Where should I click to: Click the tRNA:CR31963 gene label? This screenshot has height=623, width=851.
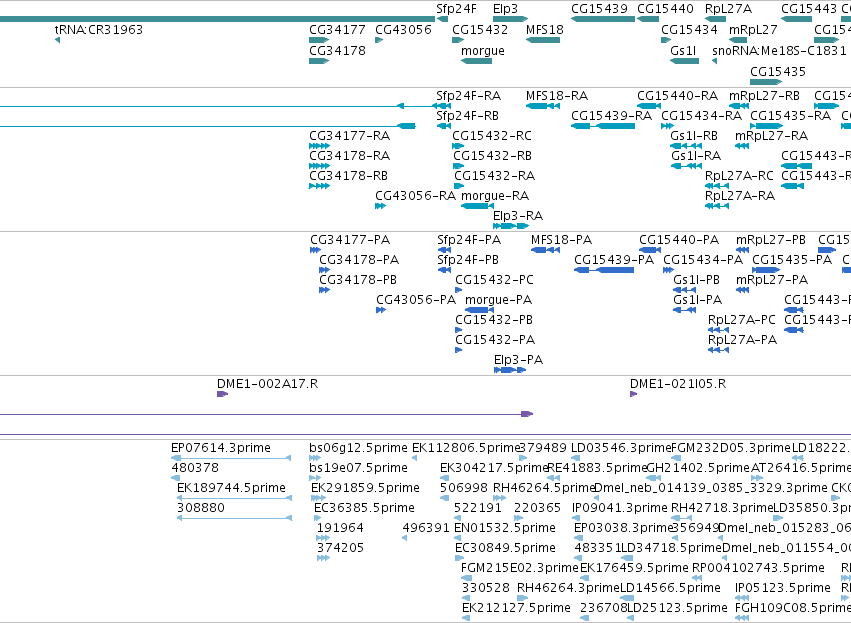pyautogui.click(x=99, y=30)
